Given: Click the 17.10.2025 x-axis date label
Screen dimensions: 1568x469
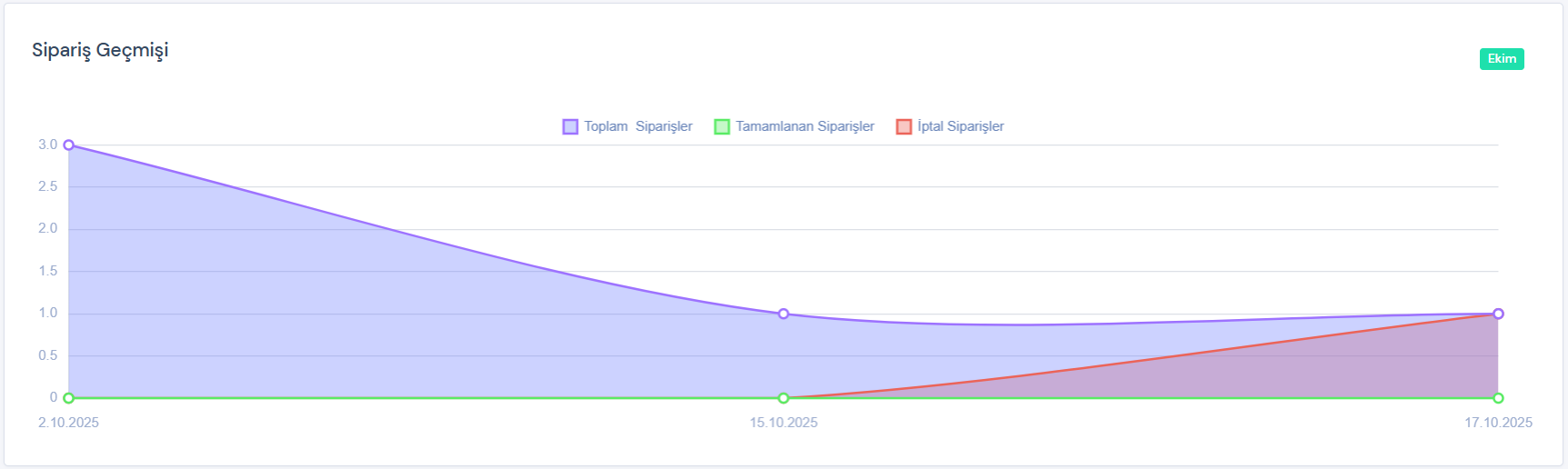Looking at the screenshot, I should point(1498,423).
